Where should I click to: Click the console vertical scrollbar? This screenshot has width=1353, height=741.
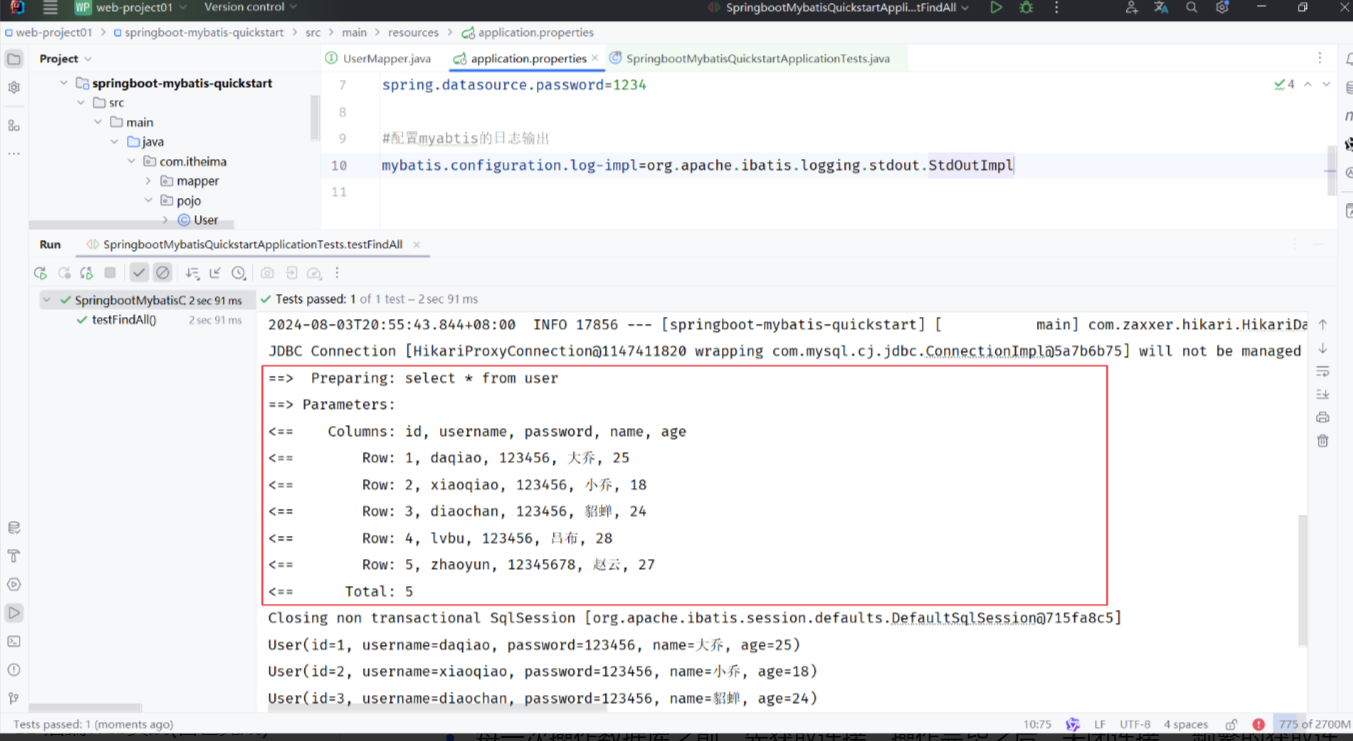tap(1302, 580)
